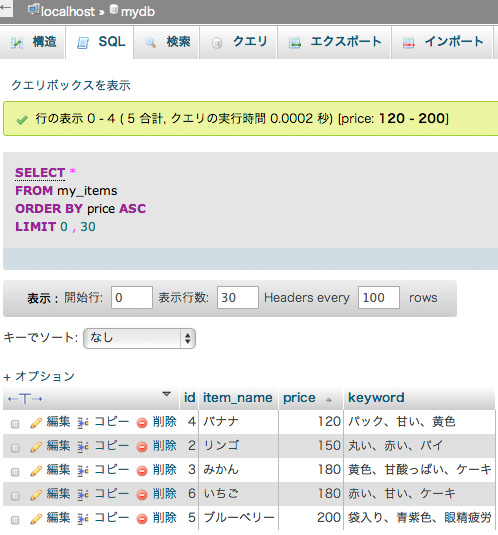Sort by the item_name column header
Viewport: 498px width, 535px height.
tap(238, 398)
